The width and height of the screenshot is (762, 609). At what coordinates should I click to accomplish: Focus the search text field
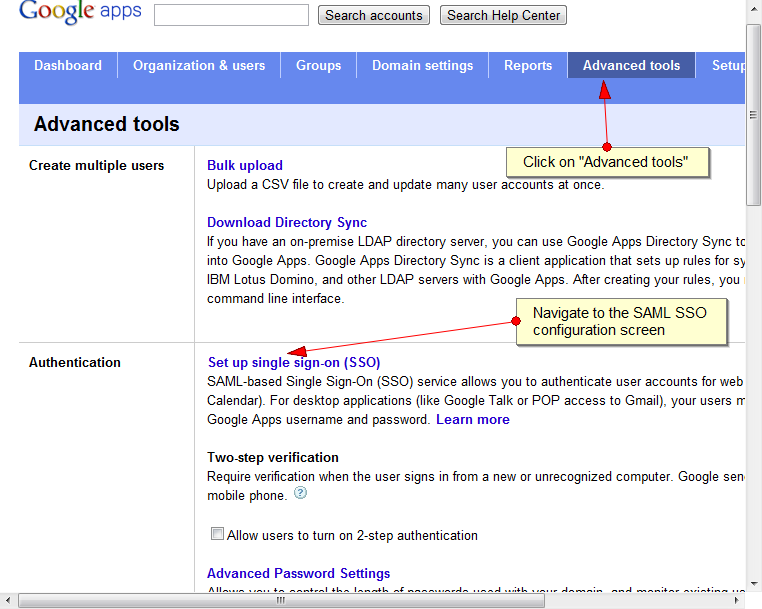pyautogui.click(x=231, y=15)
